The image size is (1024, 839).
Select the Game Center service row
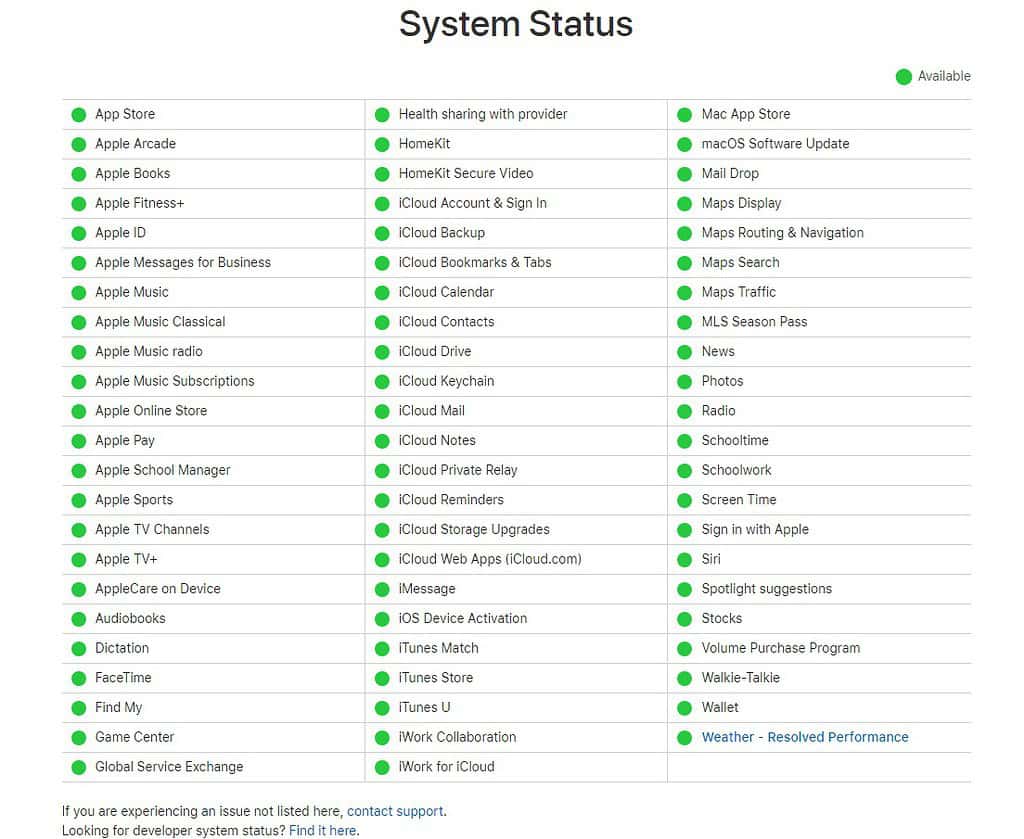pos(134,737)
